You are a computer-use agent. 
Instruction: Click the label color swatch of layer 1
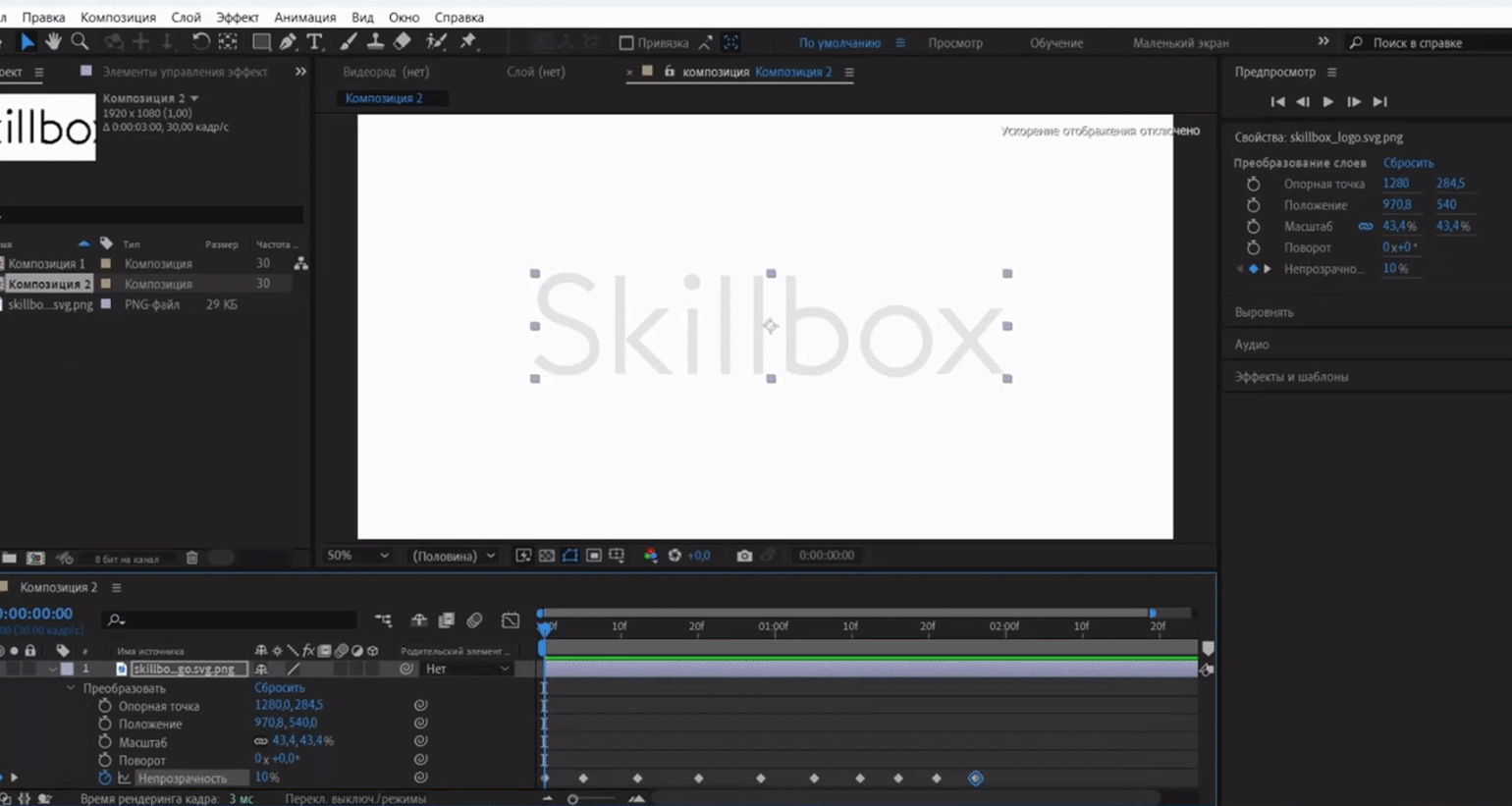pos(67,669)
